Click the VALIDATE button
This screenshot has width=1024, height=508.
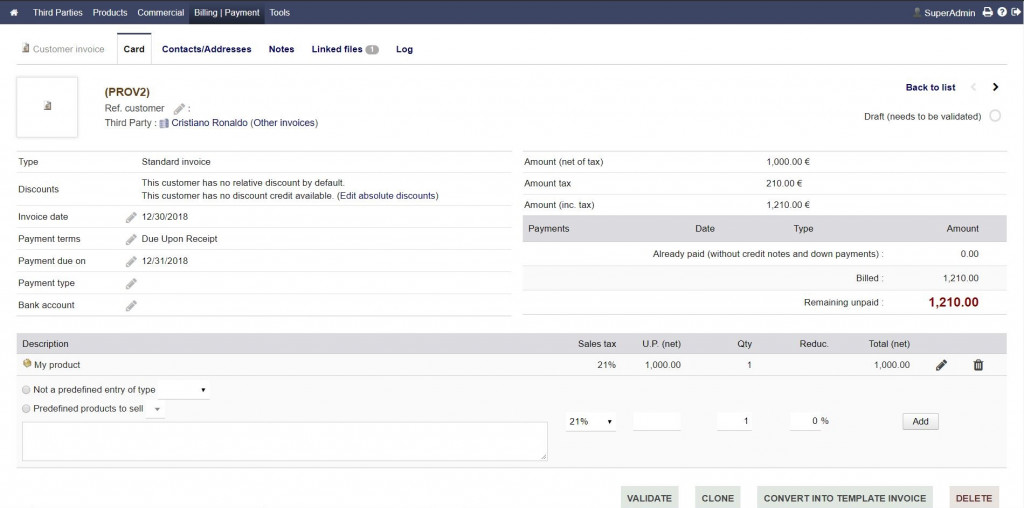(649, 498)
